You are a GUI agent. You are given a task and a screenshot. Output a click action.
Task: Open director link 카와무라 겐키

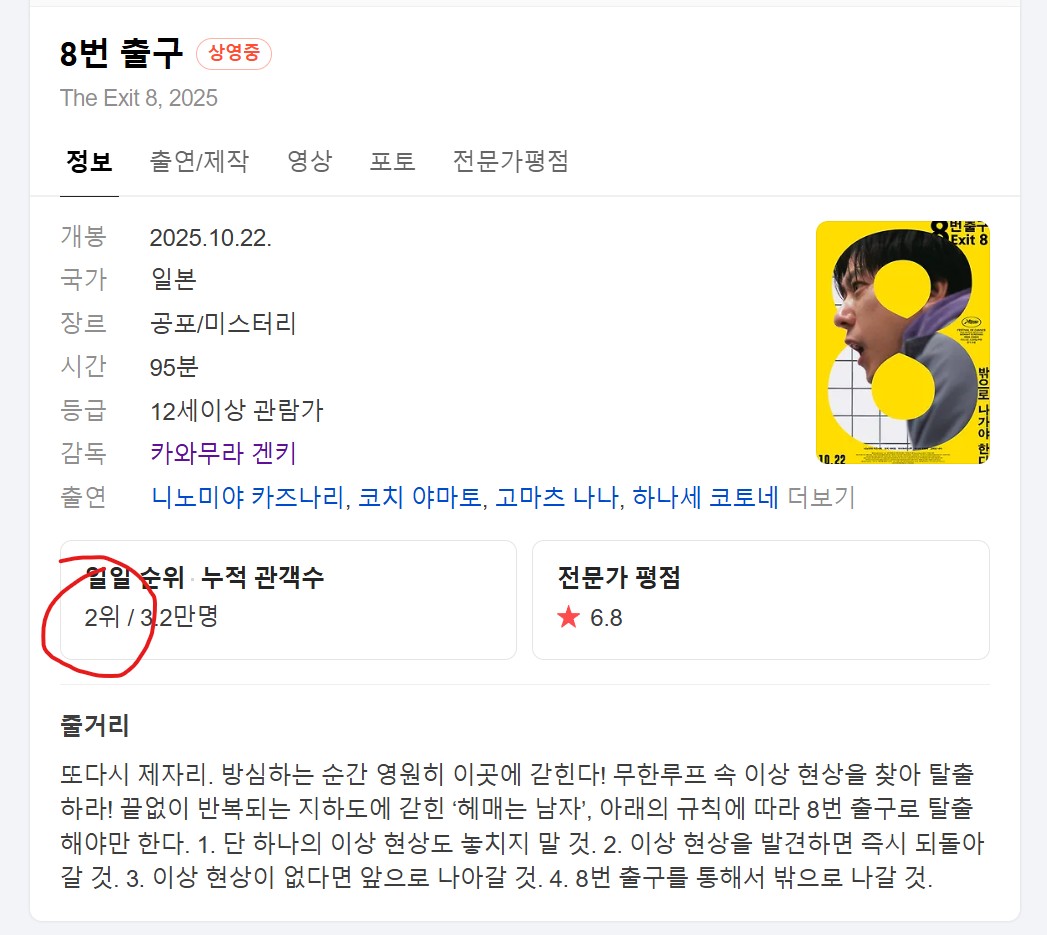point(223,453)
